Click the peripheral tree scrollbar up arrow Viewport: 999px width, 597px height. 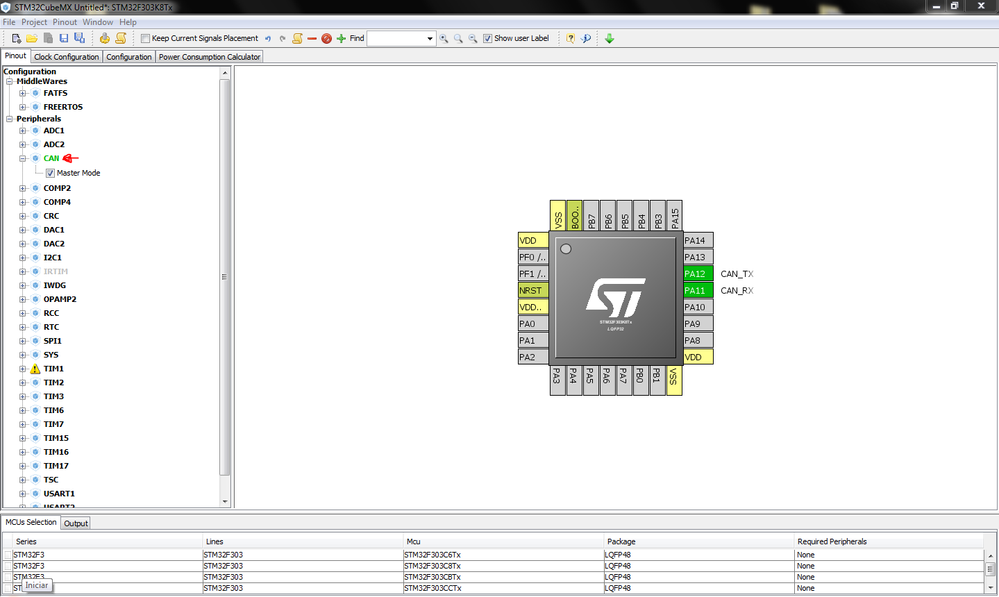(x=224, y=73)
